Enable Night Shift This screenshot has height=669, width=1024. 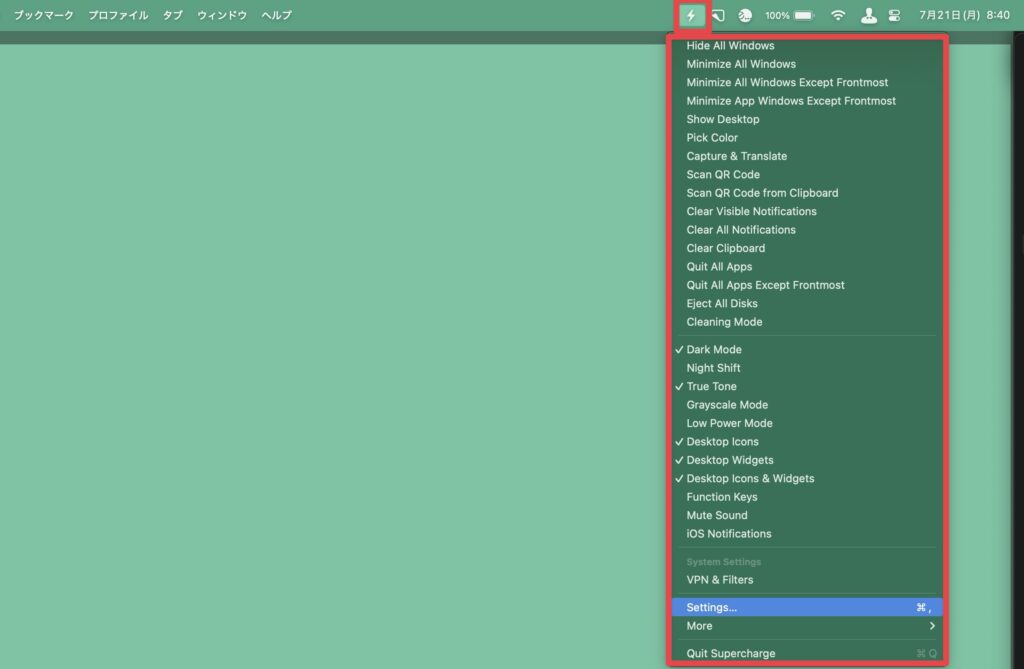(807, 368)
